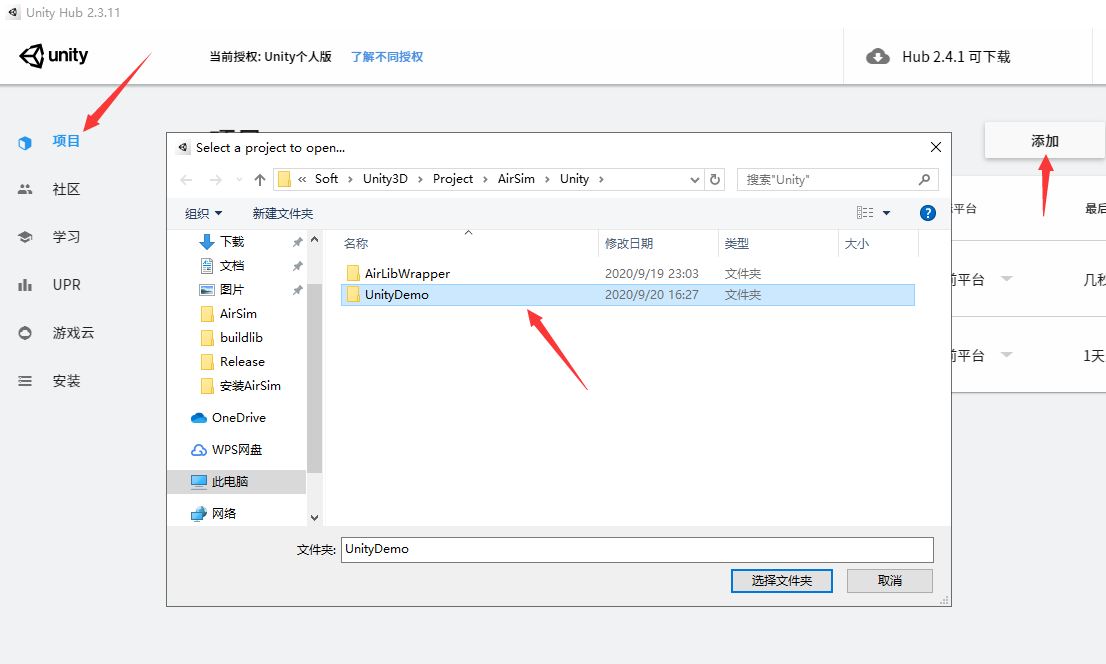The height and width of the screenshot is (664, 1106).
Task: Select 此电脑 in the navigation pane
Action: (236, 481)
